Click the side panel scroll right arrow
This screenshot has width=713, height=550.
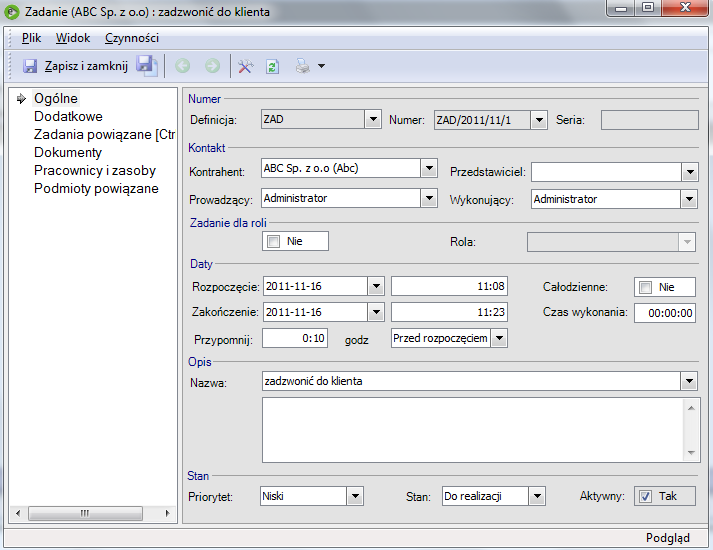[x=167, y=513]
